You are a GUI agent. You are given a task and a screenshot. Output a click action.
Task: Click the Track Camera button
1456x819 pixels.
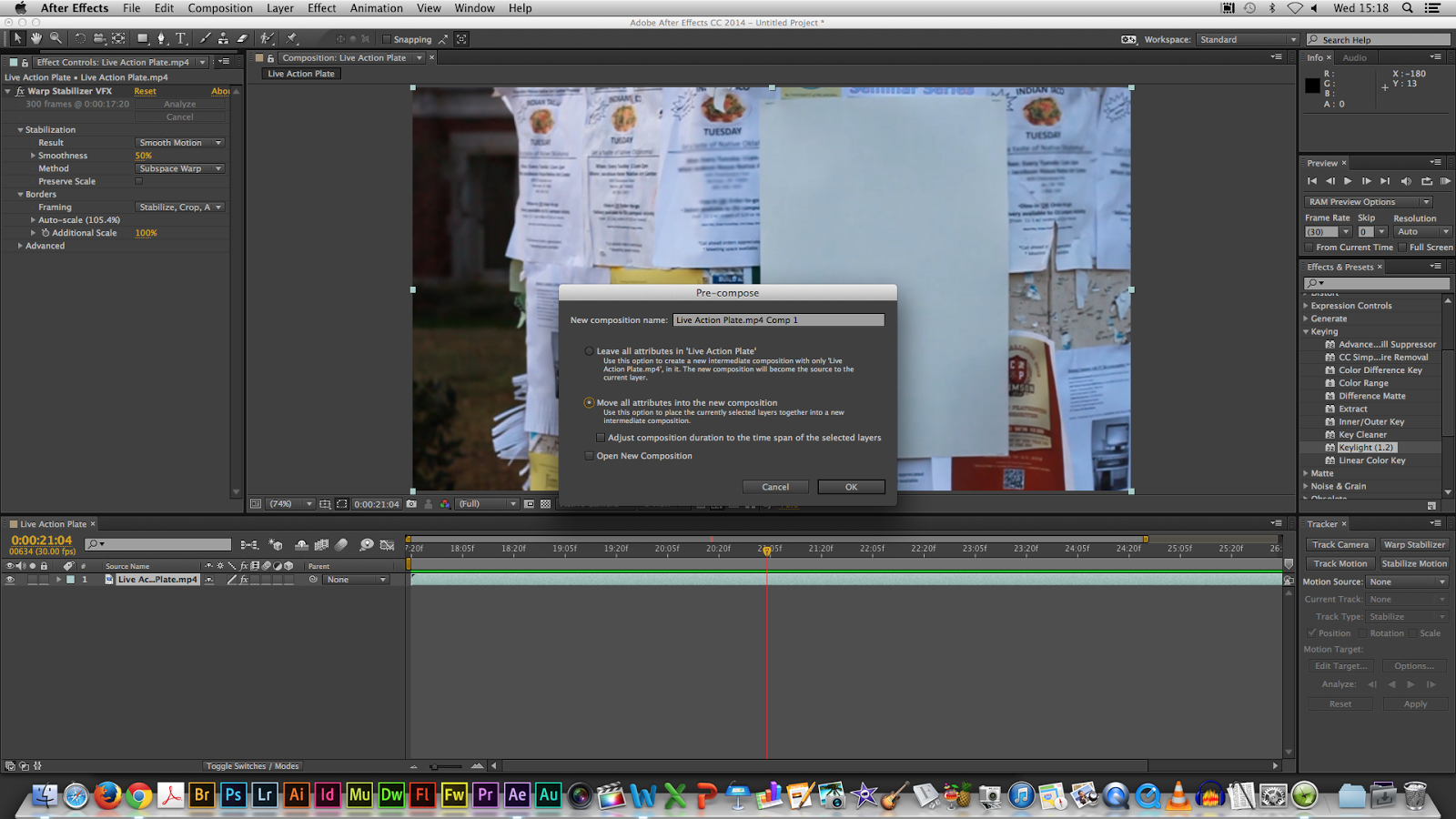tap(1340, 545)
